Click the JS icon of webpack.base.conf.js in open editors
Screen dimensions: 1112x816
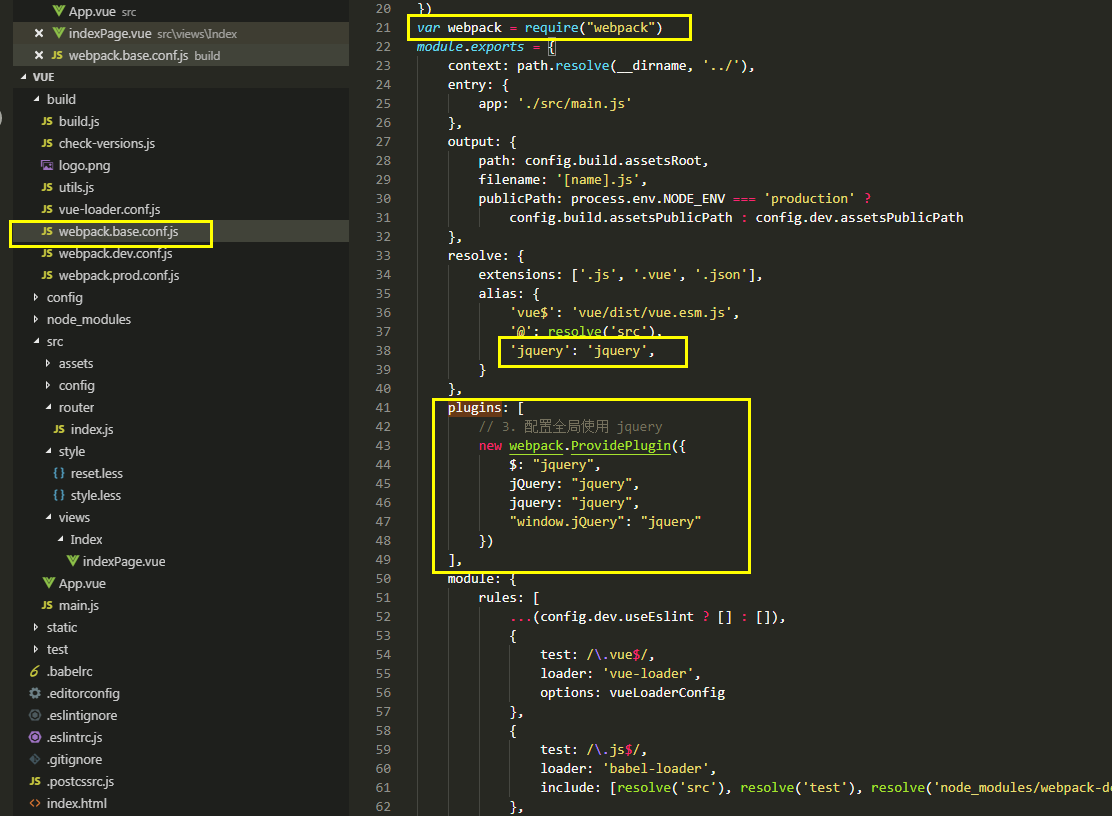point(57,55)
